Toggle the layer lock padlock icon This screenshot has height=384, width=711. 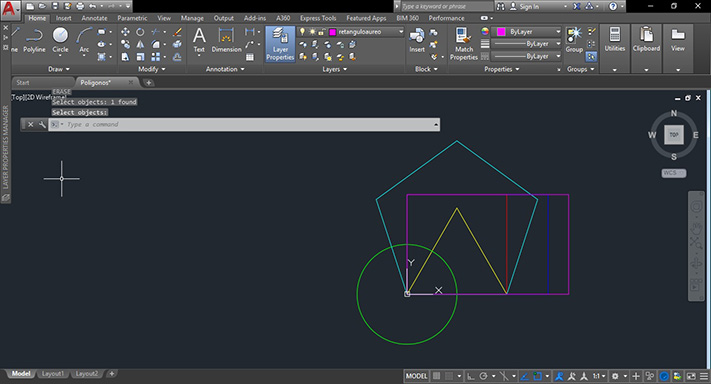tap(321, 32)
